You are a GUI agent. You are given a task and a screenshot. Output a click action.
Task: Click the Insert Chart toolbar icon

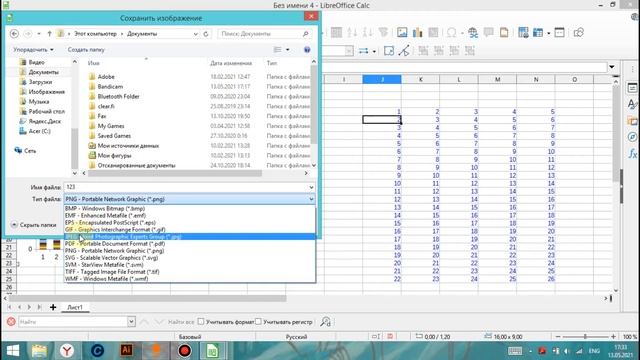(418, 33)
